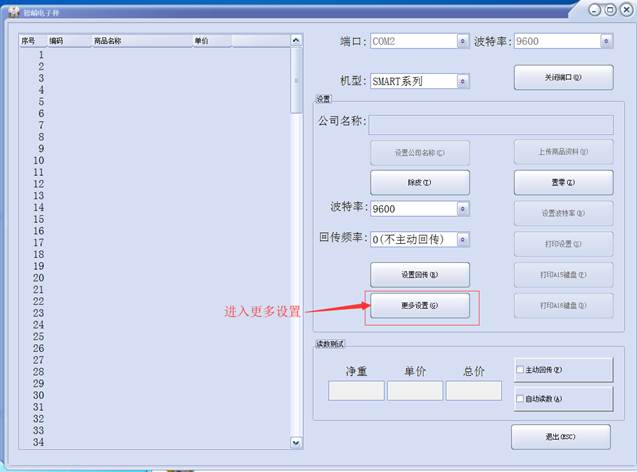Select row 5 in the product list
637x472 pixels.
point(155,102)
